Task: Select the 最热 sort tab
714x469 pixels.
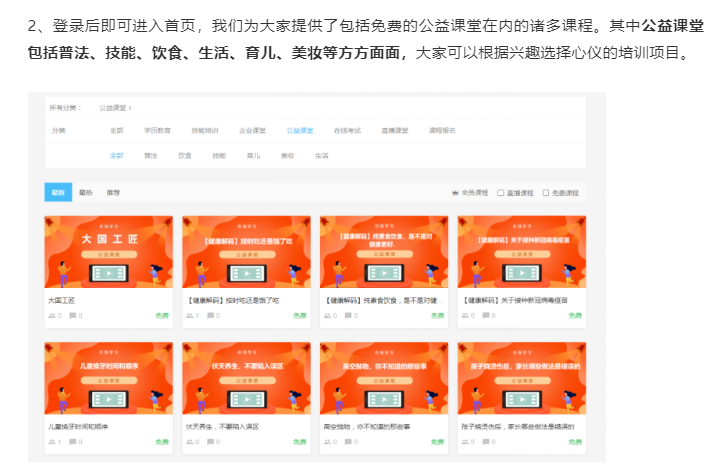Action: point(86,193)
